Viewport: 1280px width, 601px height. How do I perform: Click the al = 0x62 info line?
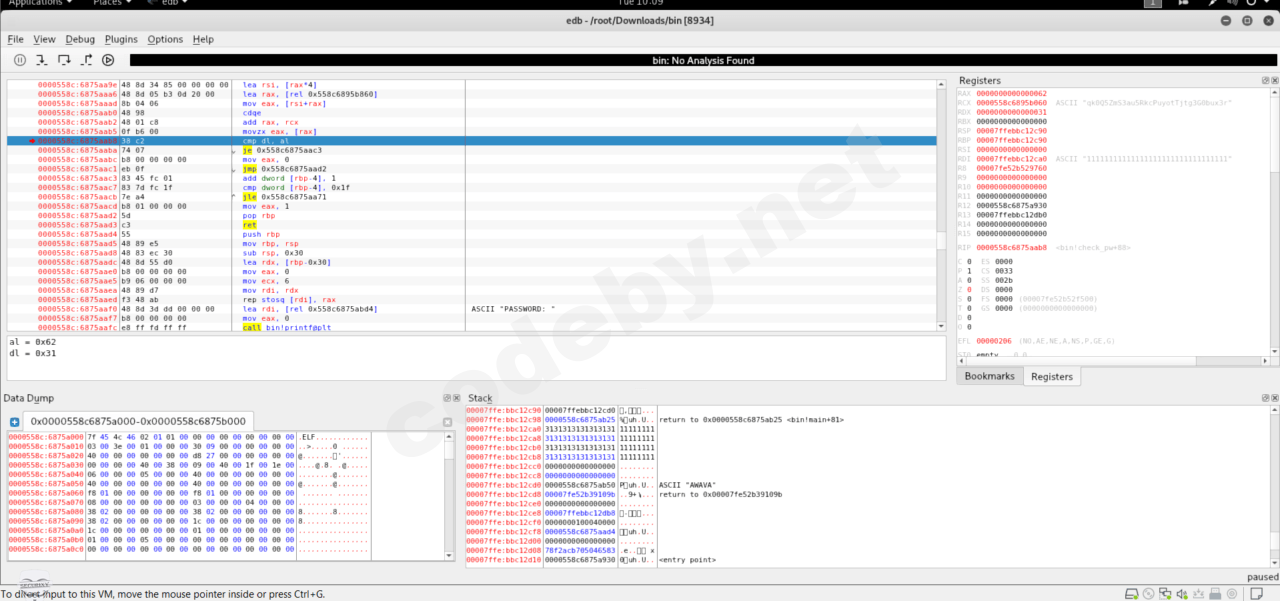pyautogui.click(x=32, y=342)
